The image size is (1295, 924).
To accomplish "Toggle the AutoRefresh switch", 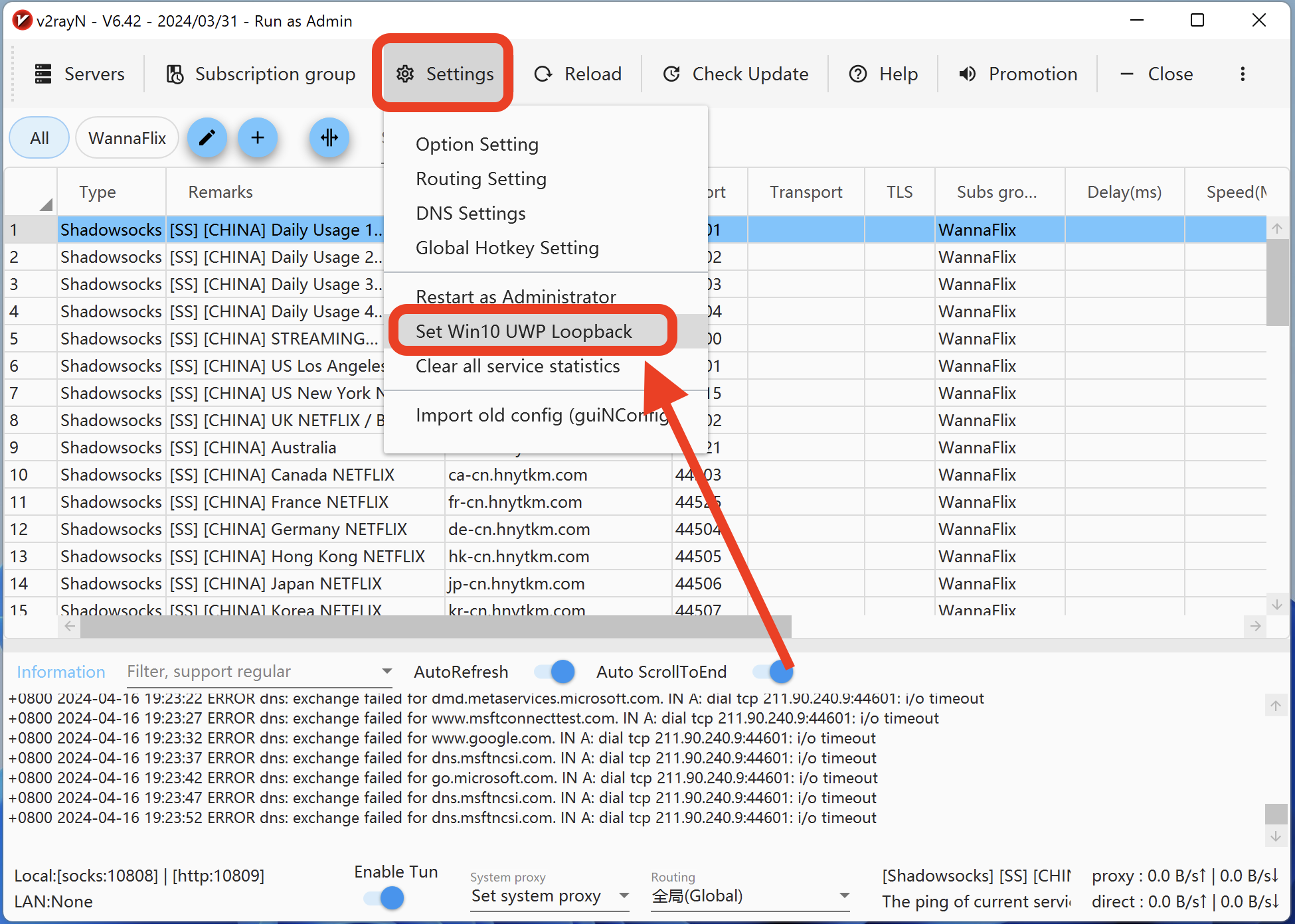I will [555, 672].
